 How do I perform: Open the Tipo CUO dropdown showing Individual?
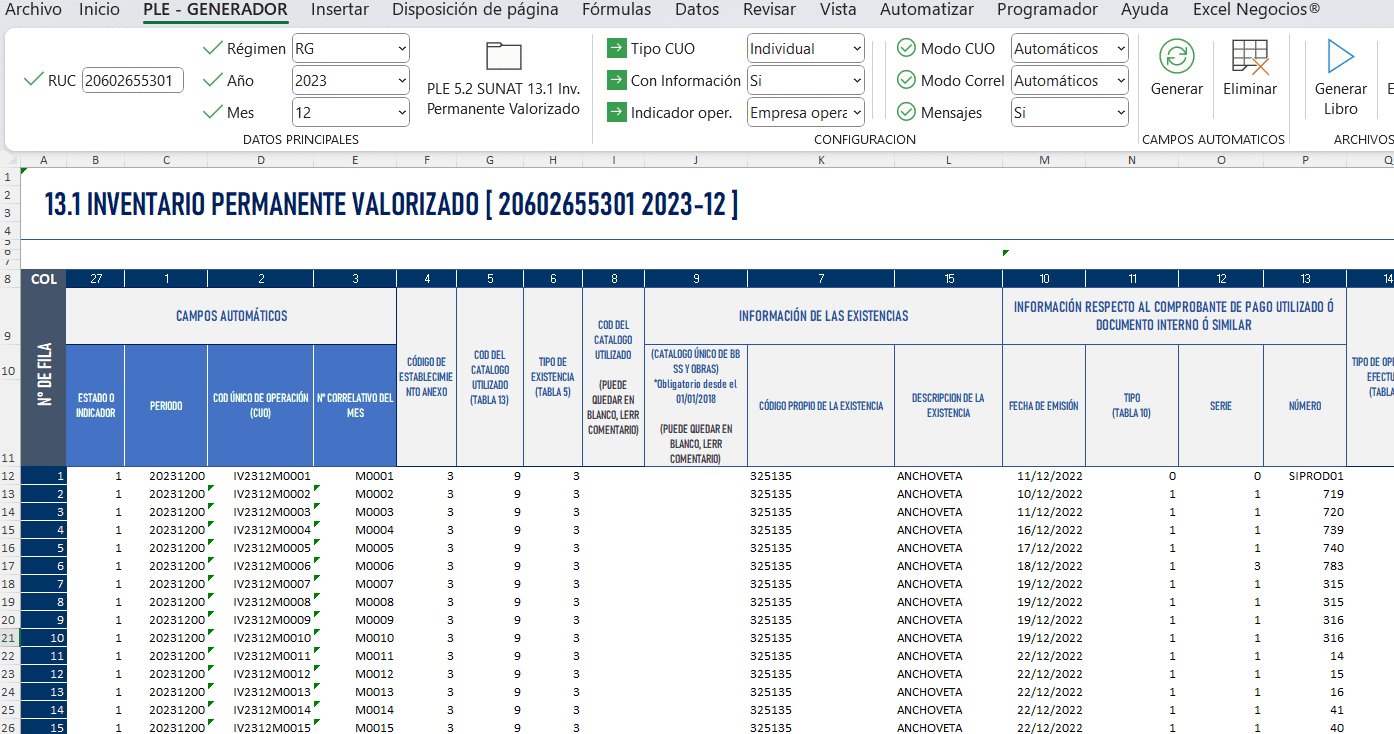pos(805,48)
